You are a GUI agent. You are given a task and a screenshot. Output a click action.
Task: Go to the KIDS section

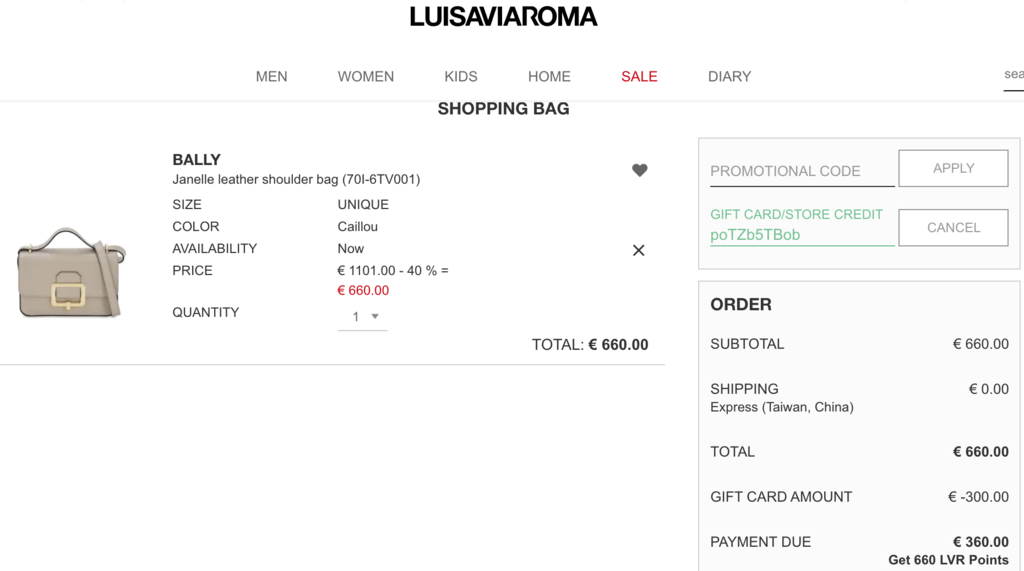[461, 76]
